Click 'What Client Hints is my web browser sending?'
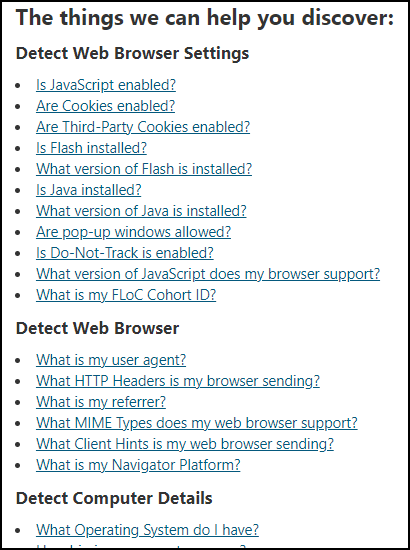The image size is (410, 550). 184,444
